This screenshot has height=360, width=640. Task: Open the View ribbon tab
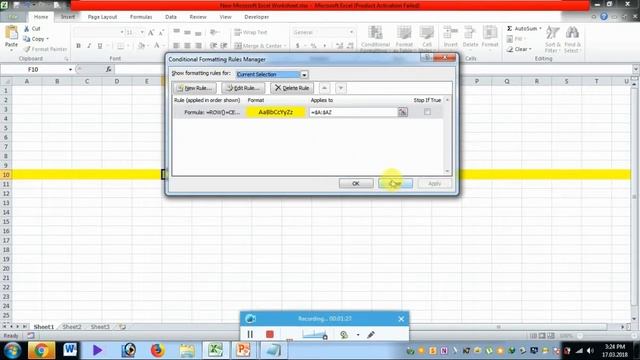click(x=225, y=17)
